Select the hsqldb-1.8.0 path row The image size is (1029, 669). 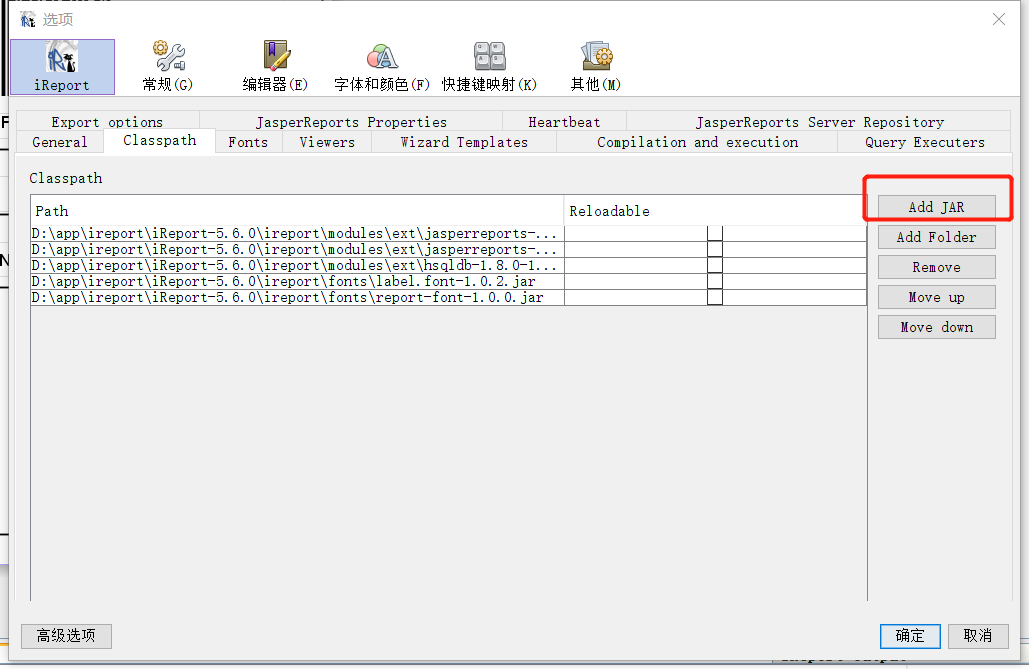click(297, 265)
